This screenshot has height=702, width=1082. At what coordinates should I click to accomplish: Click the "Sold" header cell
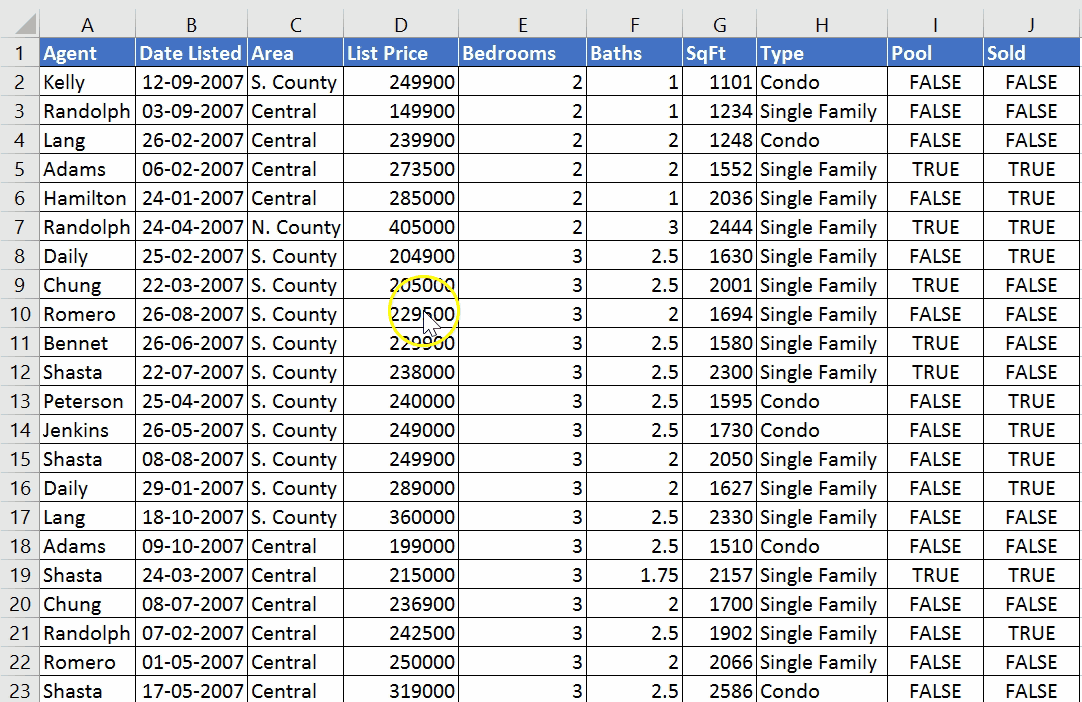(x=1031, y=53)
